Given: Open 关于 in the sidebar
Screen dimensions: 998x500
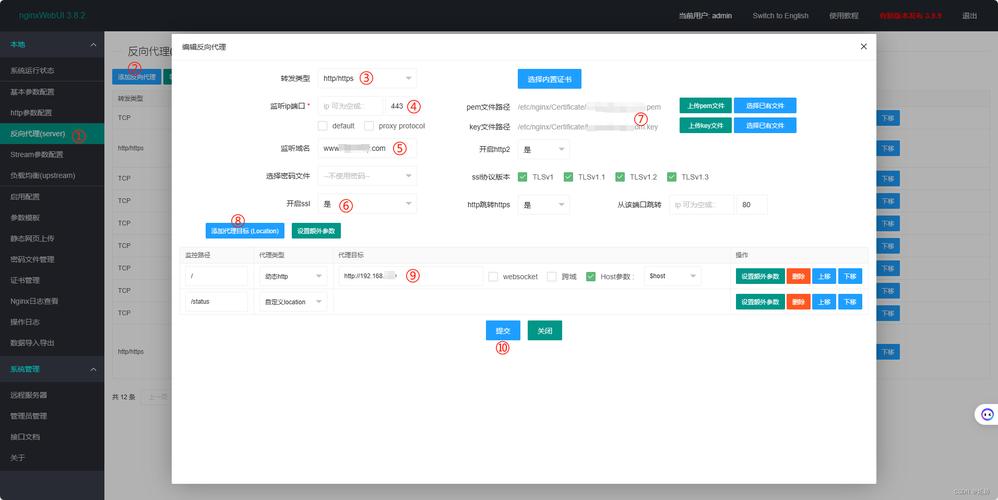Looking at the screenshot, I should click(x=52, y=458).
